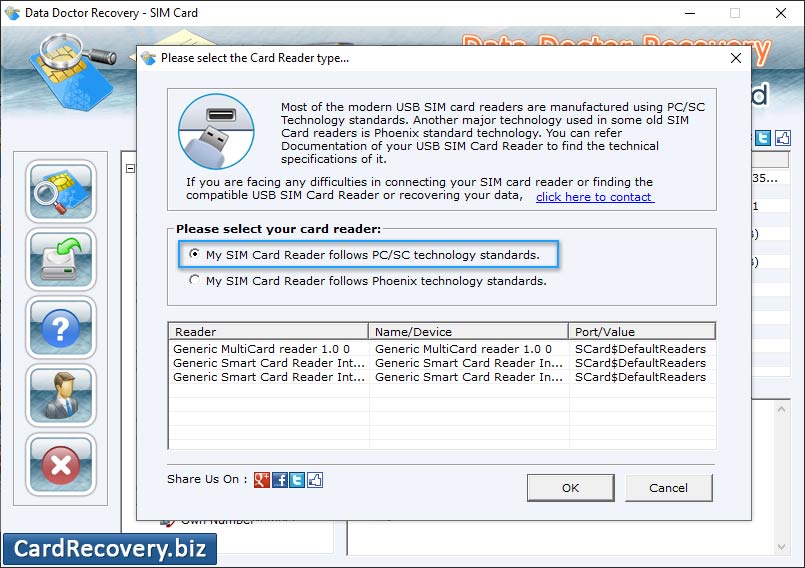Click scroll down arrow in main window pane
This screenshot has width=805, height=568.
click(x=781, y=547)
